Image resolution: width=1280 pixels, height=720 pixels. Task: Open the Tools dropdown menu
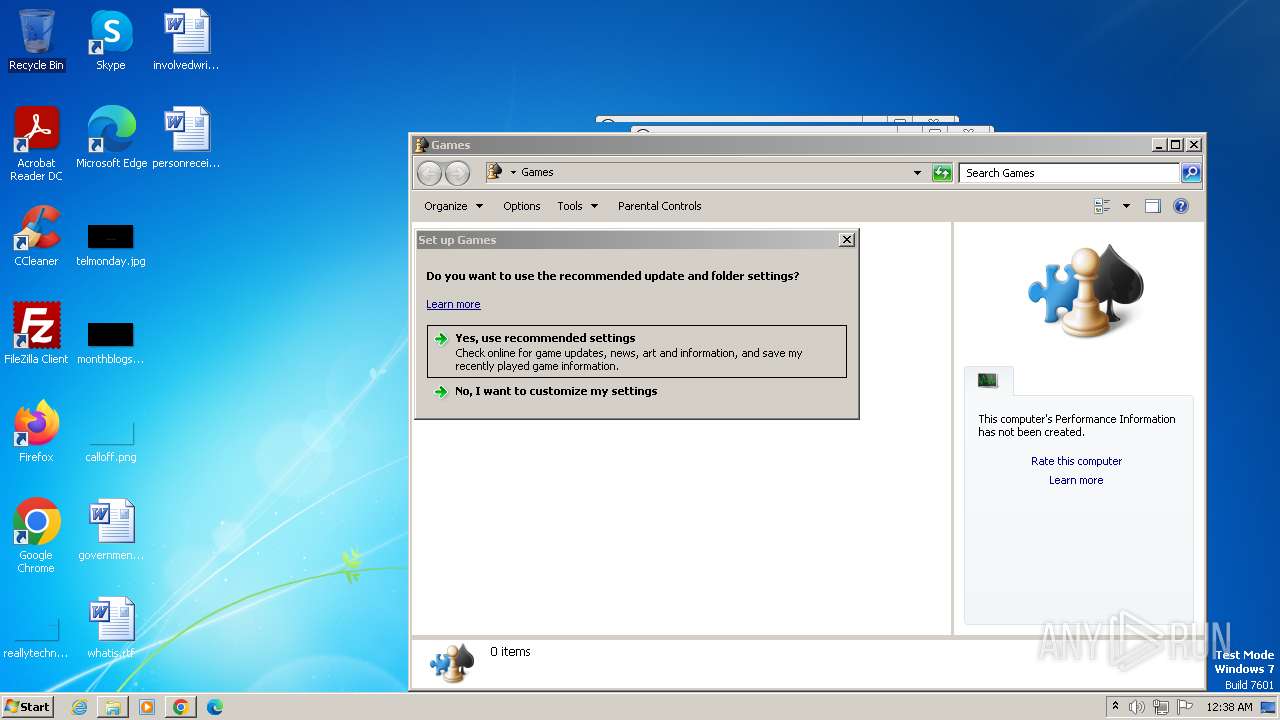click(577, 206)
